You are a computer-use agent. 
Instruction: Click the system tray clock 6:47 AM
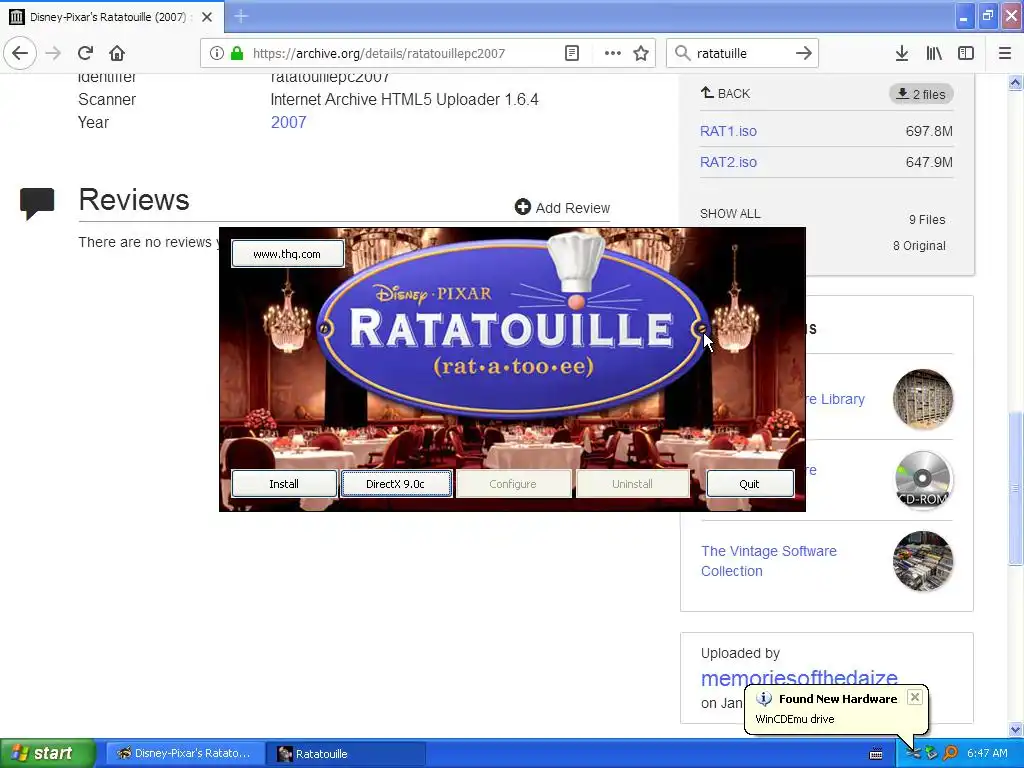987,753
